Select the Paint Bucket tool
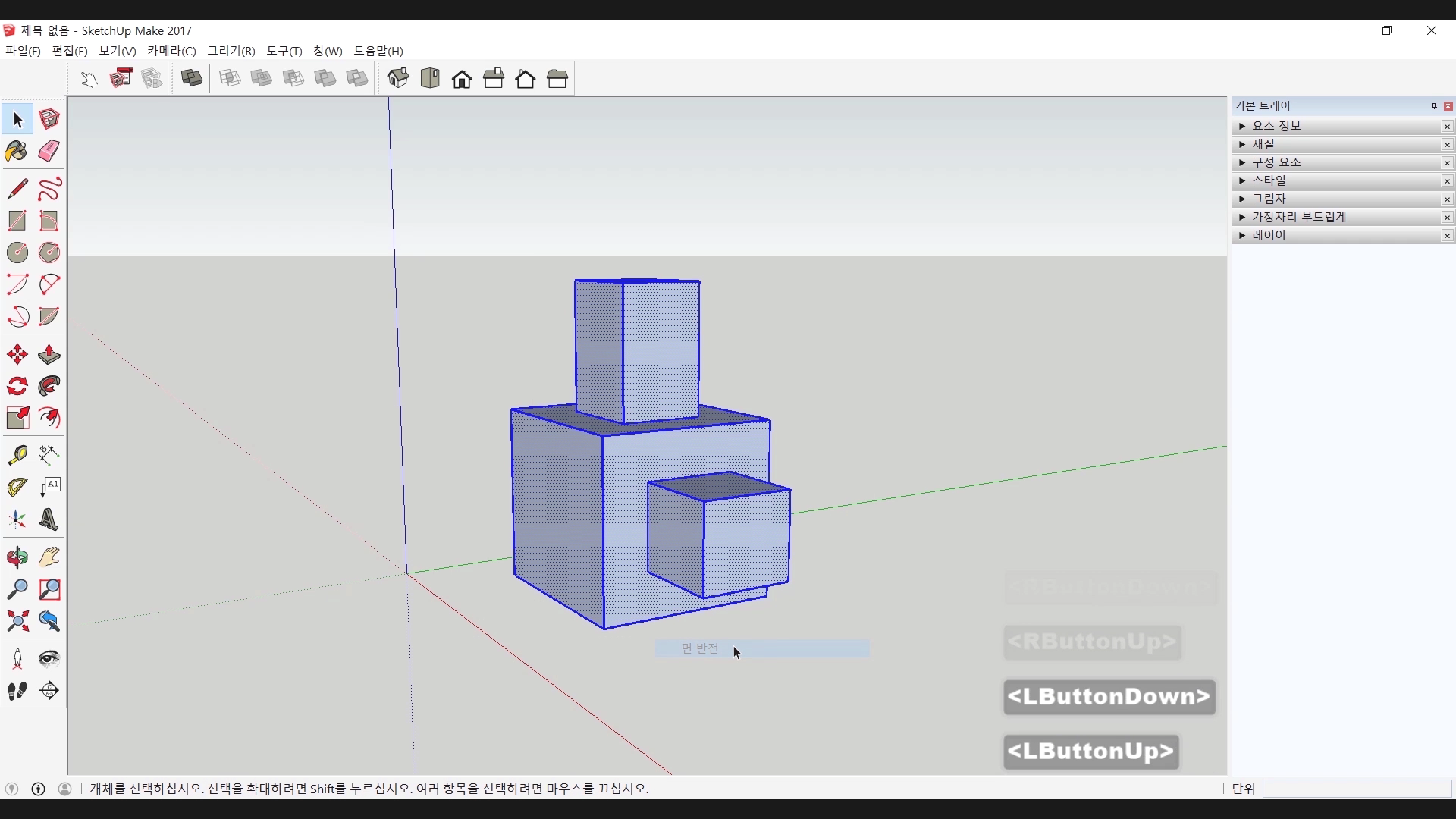This screenshot has width=1456, height=819. pyautogui.click(x=17, y=151)
